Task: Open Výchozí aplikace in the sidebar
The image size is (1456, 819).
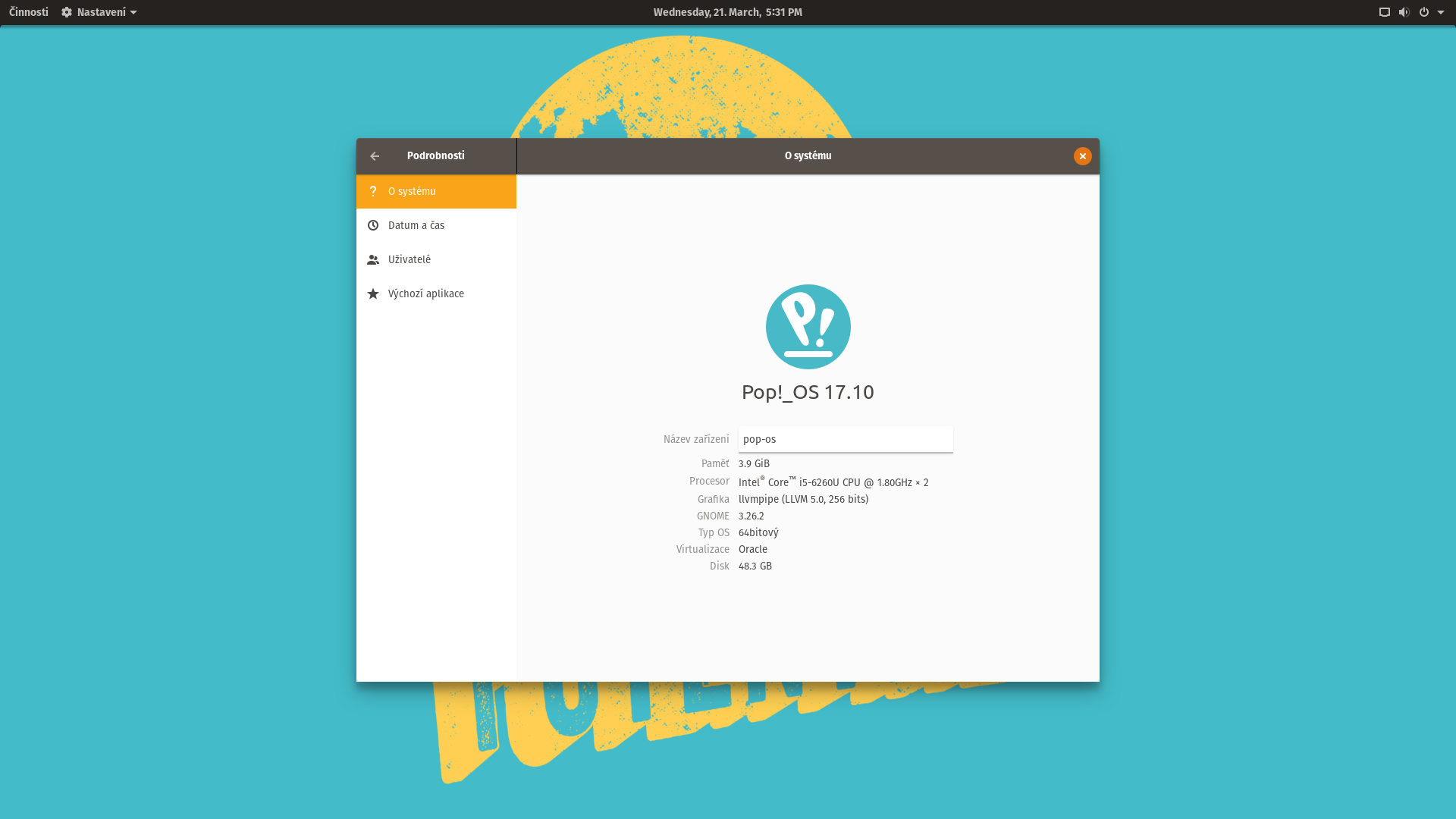Action: [436, 293]
